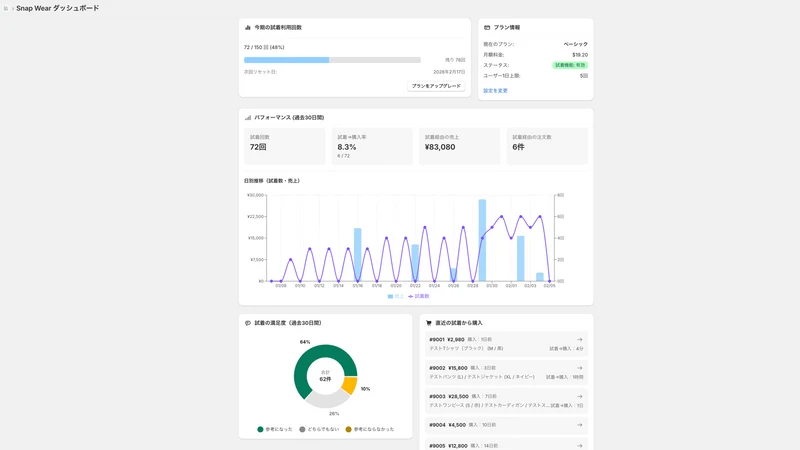This screenshot has width=800, height=450.
Task: Select order row #9004 ¥4,500
Action: [506, 425]
